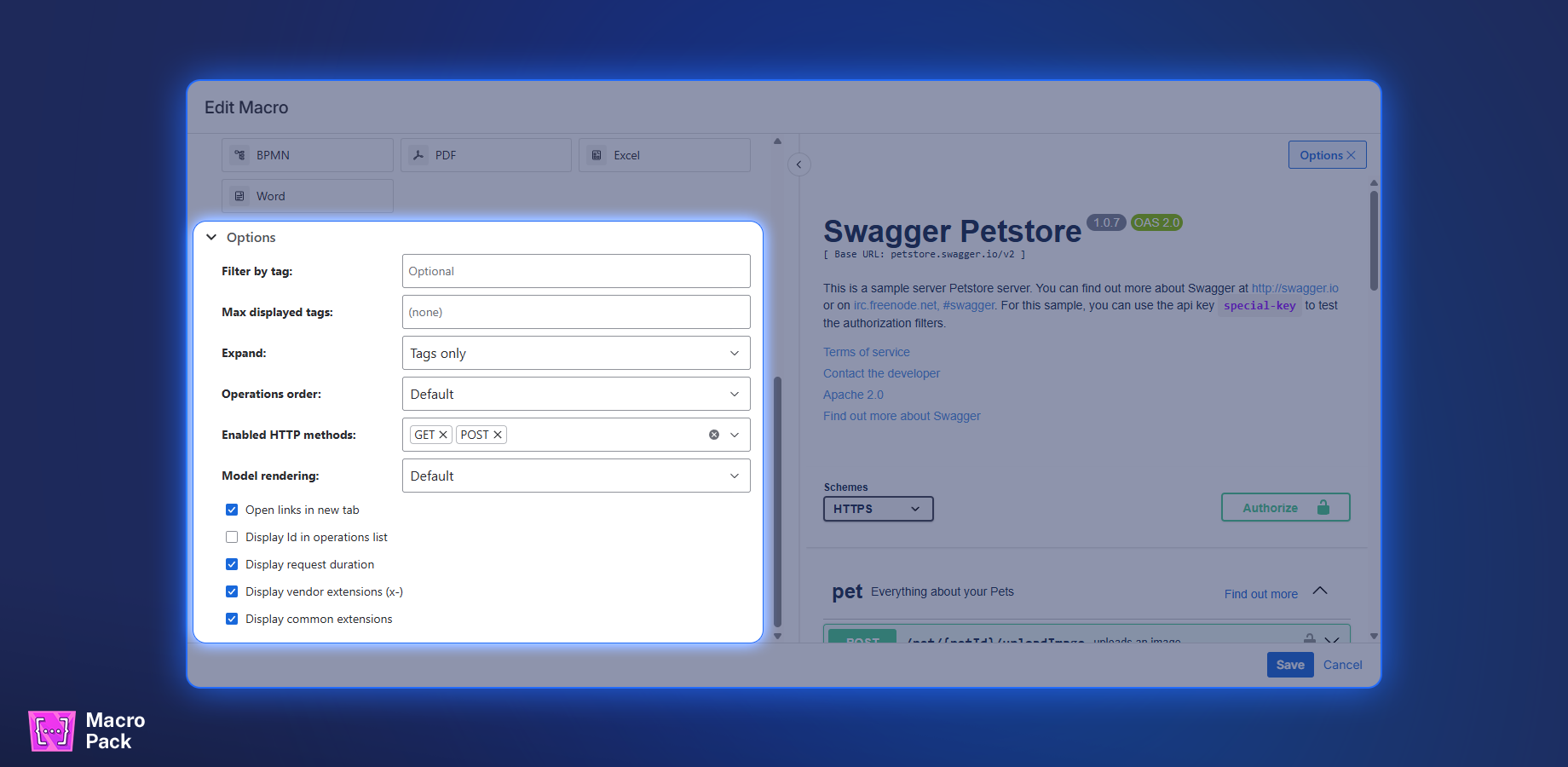Click the Word document icon
Image resolution: width=1568 pixels, height=767 pixels.
pyautogui.click(x=240, y=196)
